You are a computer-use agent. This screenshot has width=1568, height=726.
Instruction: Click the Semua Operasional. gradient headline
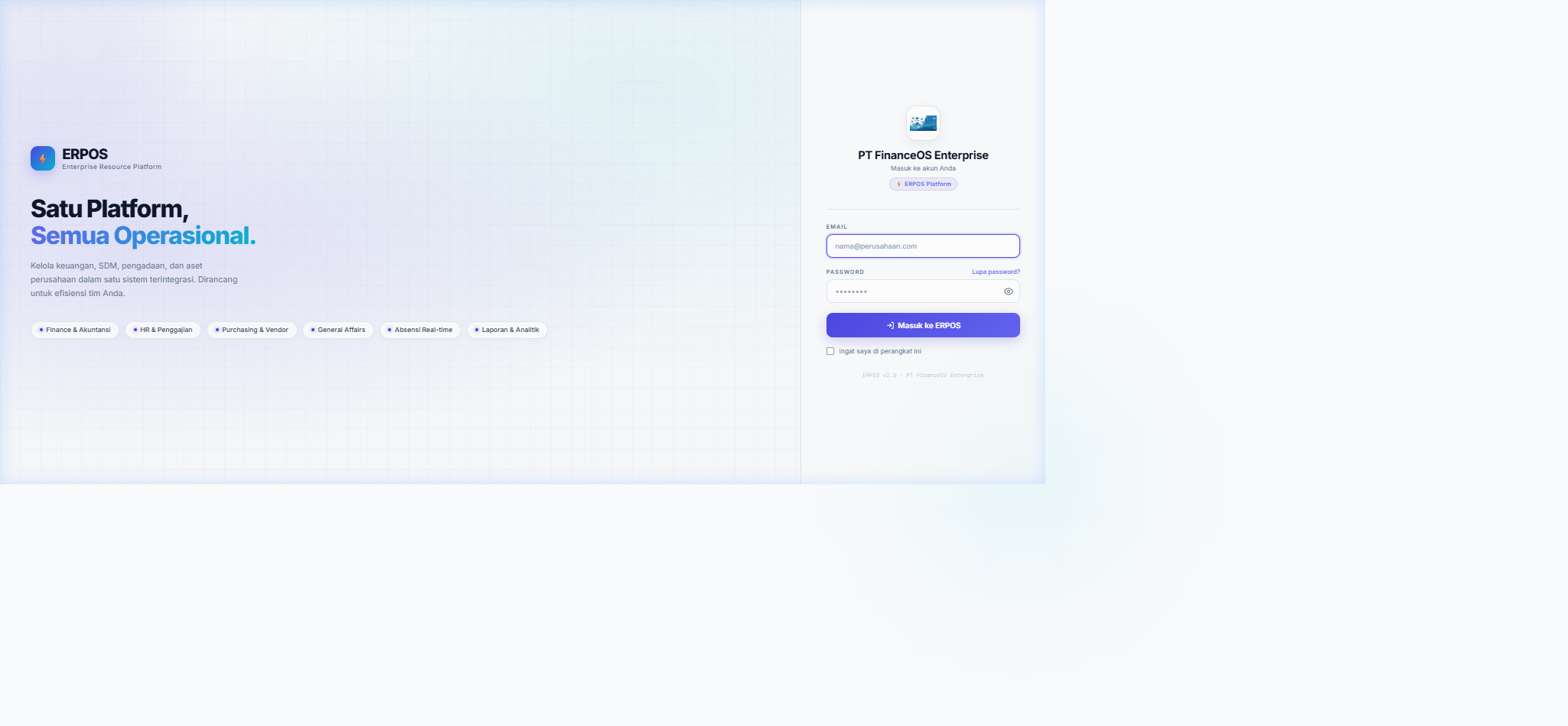(x=143, y=236)
